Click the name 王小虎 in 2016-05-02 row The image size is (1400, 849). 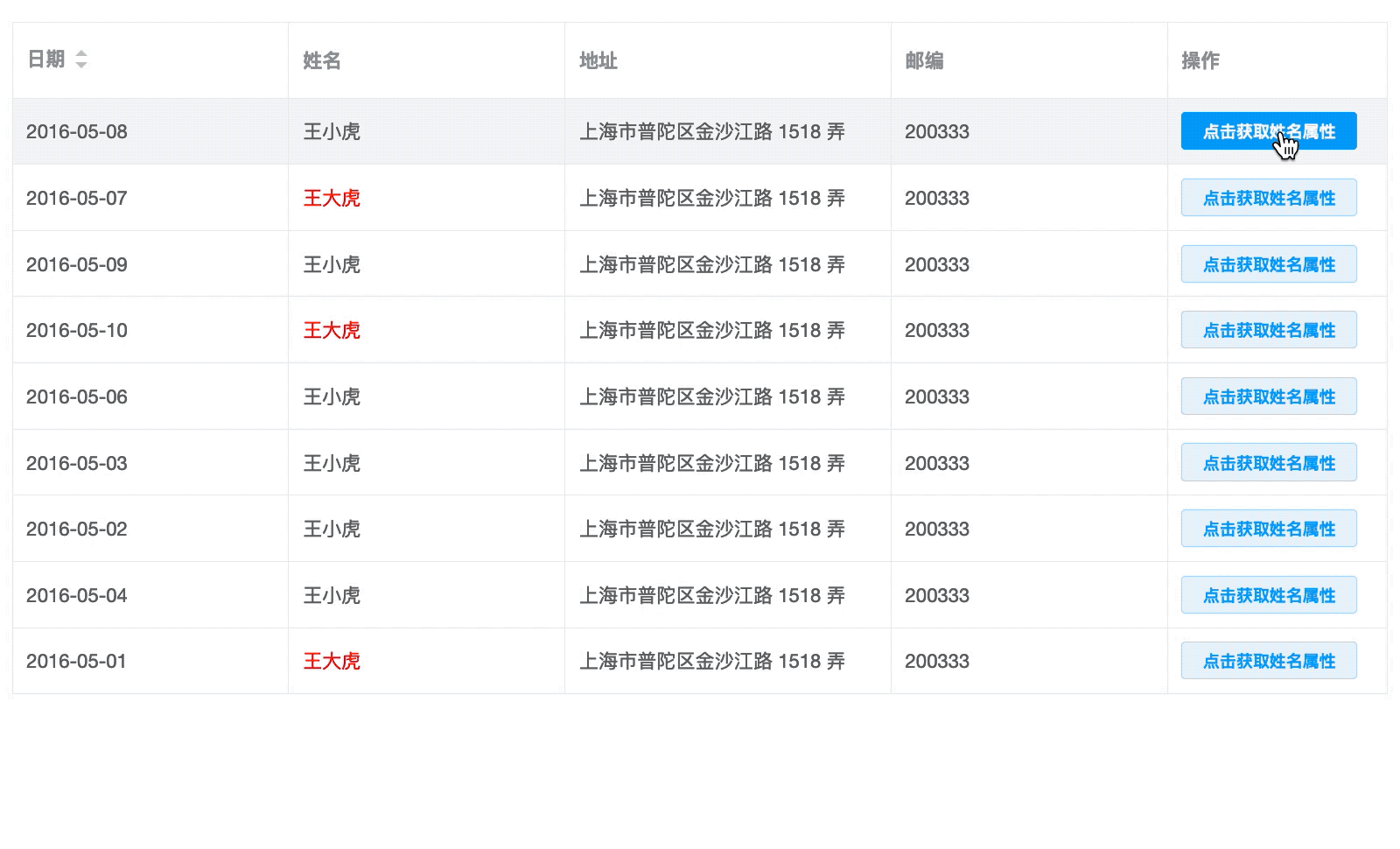332,529
